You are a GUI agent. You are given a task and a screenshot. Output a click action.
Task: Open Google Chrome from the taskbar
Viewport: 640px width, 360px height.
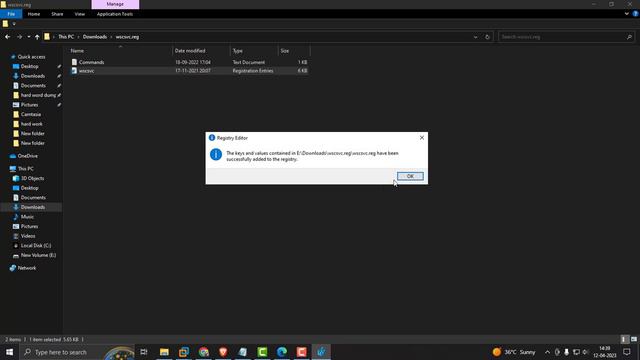pyautogui.click(x=204, y=352)
